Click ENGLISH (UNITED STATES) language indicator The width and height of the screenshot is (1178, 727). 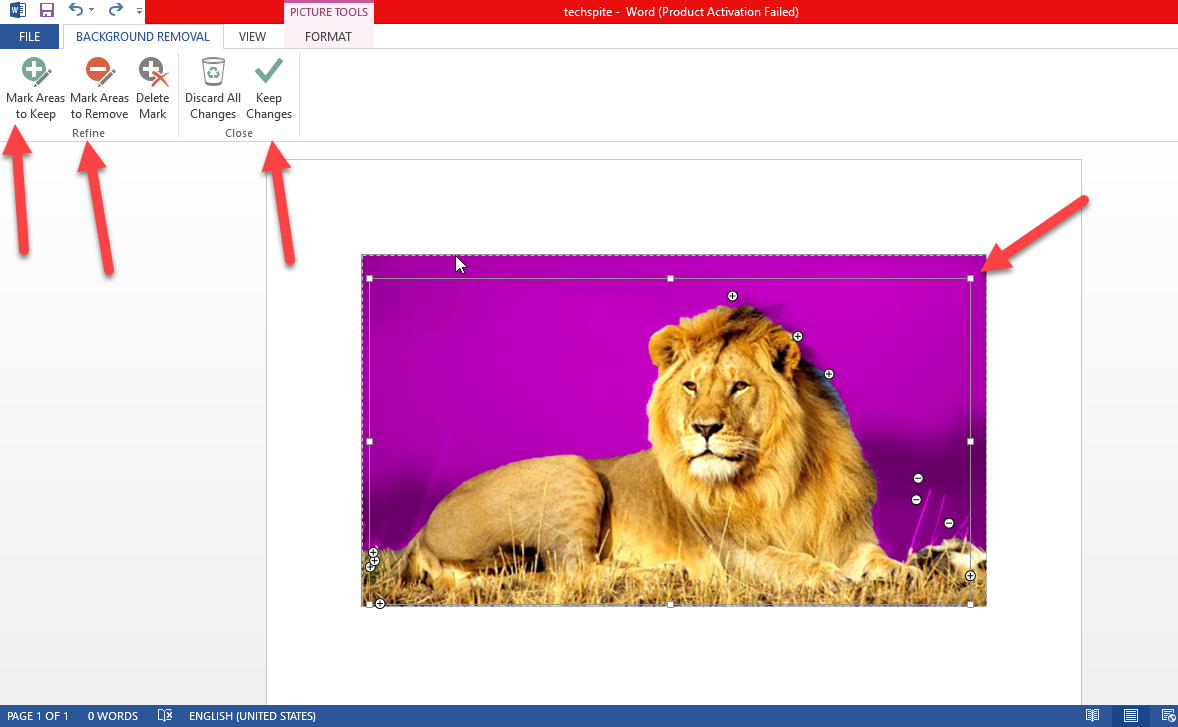tap(252, 716)
